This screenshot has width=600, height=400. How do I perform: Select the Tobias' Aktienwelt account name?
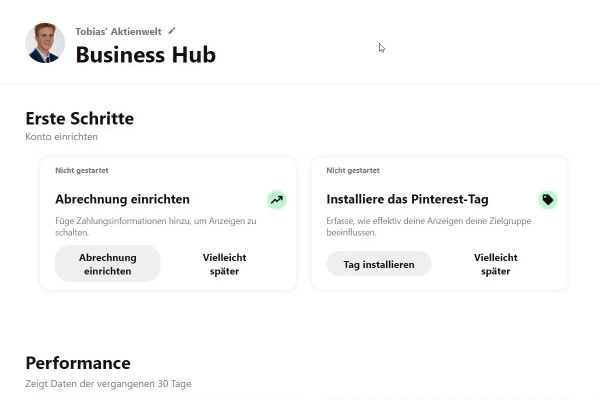(118, 31)
